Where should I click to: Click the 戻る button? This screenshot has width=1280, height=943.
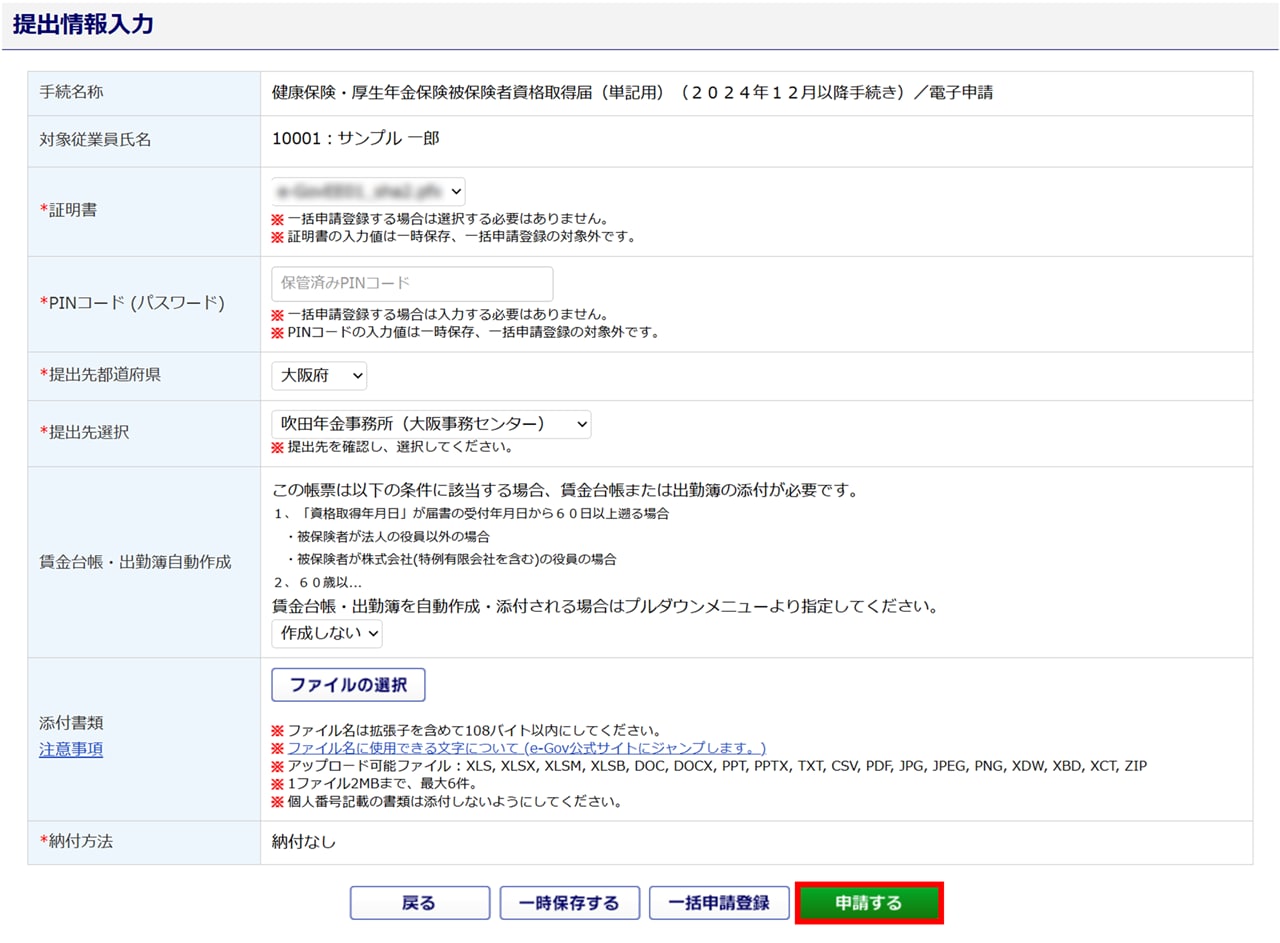coord(419,903)
